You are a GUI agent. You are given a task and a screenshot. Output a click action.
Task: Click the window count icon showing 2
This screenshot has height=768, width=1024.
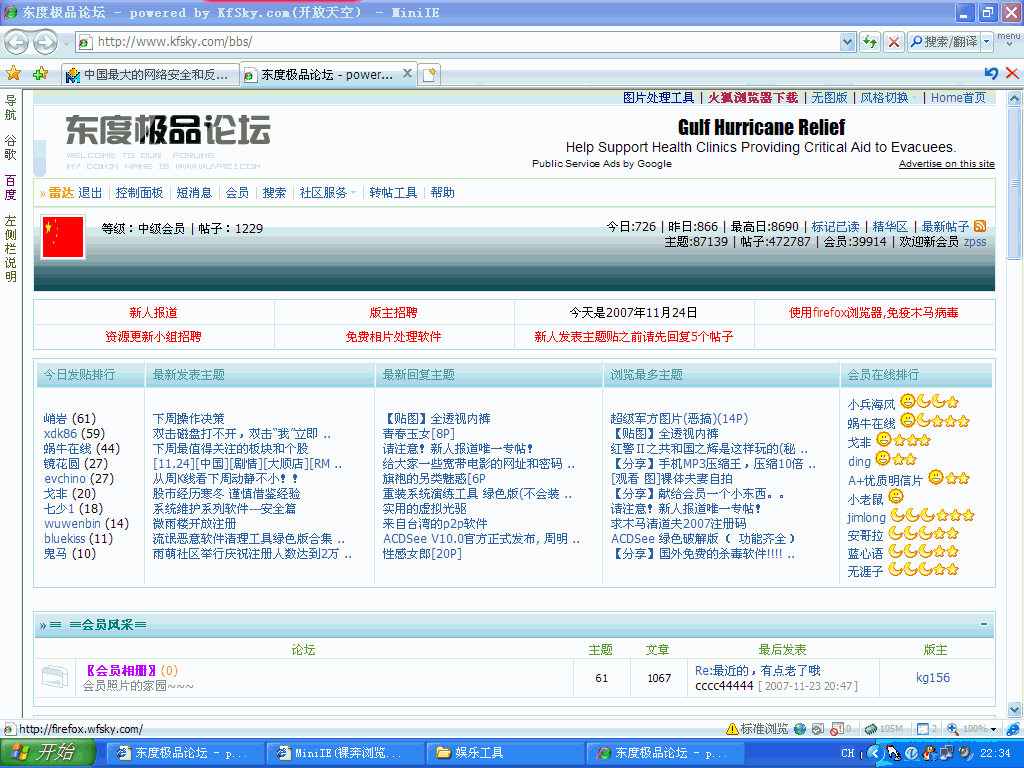(923, 729)
